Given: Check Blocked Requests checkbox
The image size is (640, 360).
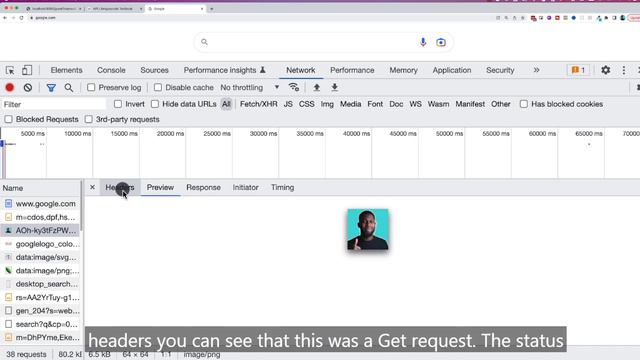Looking at the screenshot, I should [8, 119].
